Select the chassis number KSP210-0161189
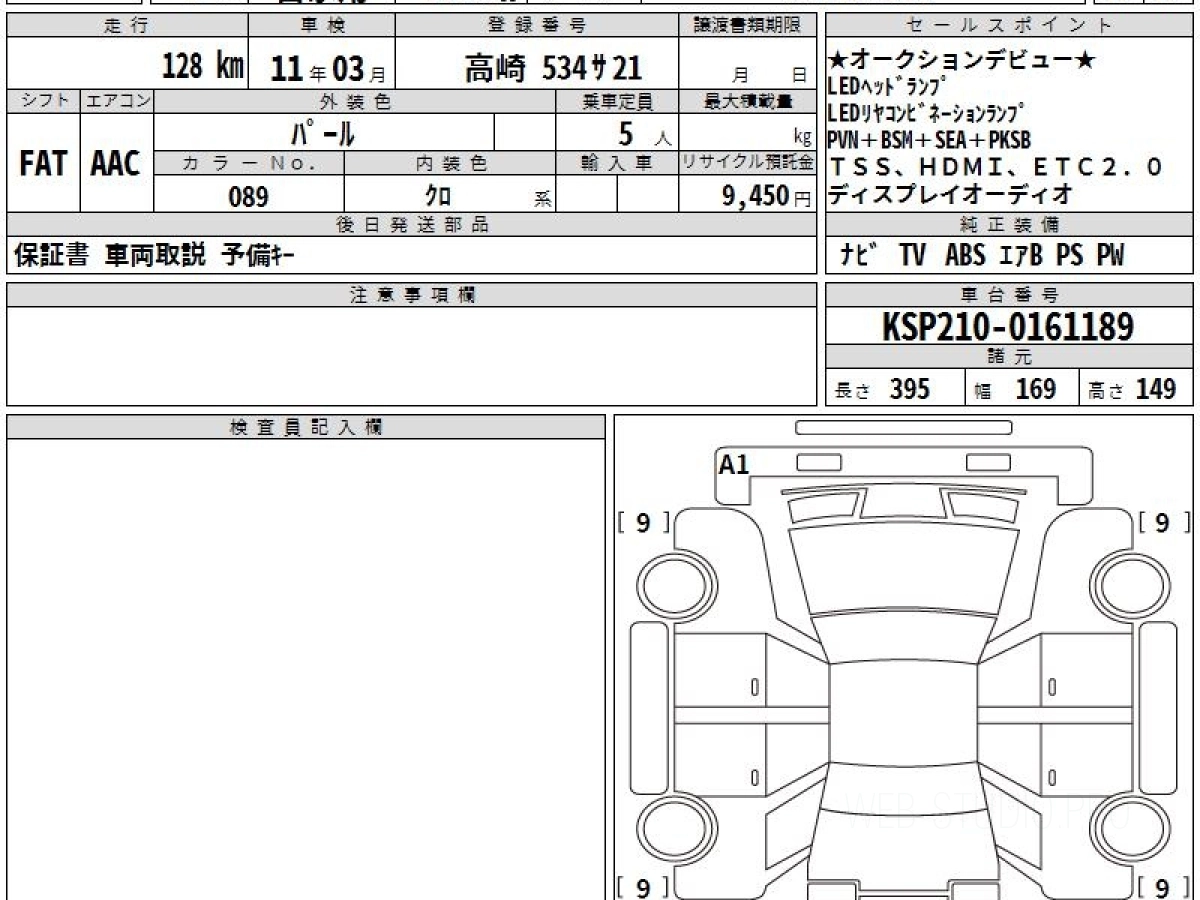 tap(1008, 326)
